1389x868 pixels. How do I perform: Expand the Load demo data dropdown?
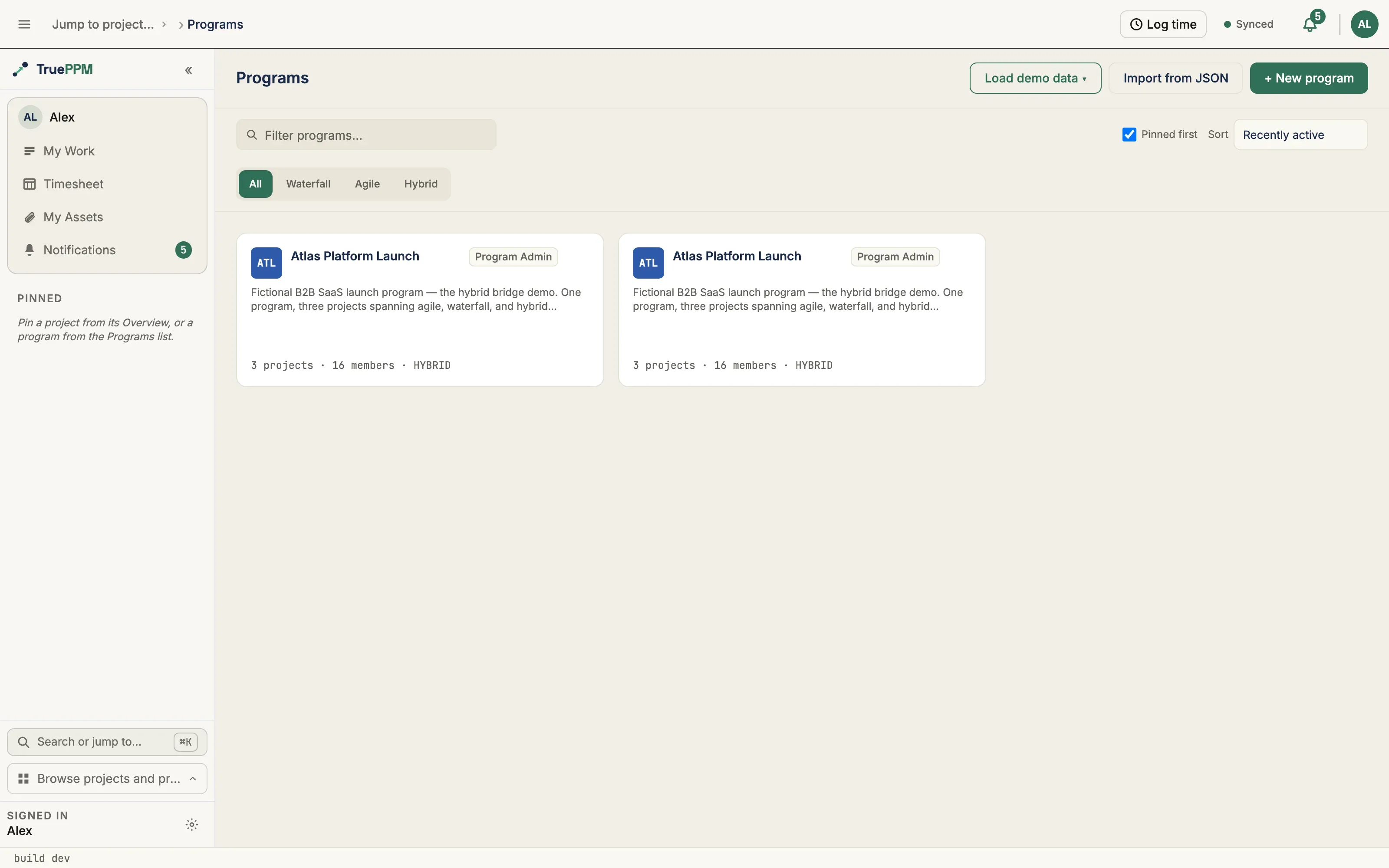(1035, 78)
